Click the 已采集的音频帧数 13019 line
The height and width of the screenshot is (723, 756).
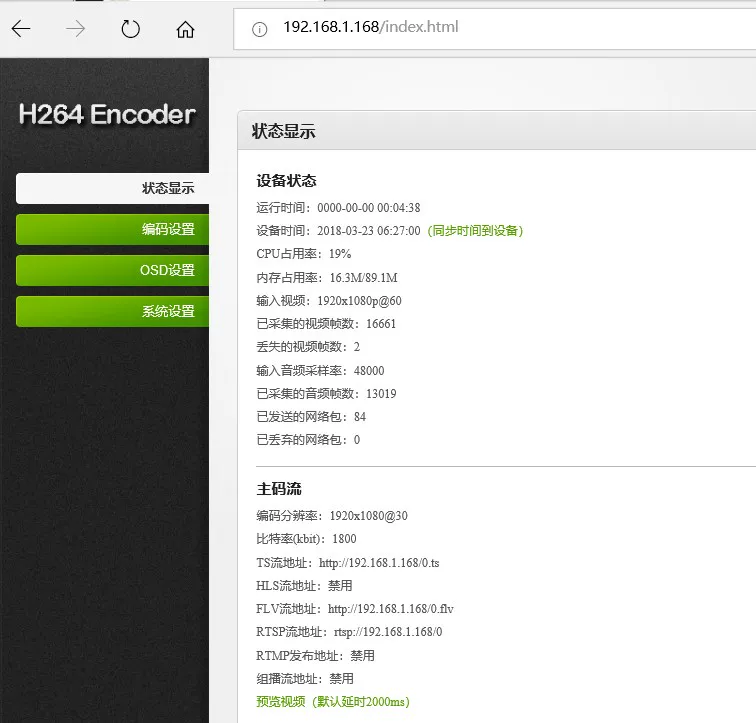click(326, 394)
